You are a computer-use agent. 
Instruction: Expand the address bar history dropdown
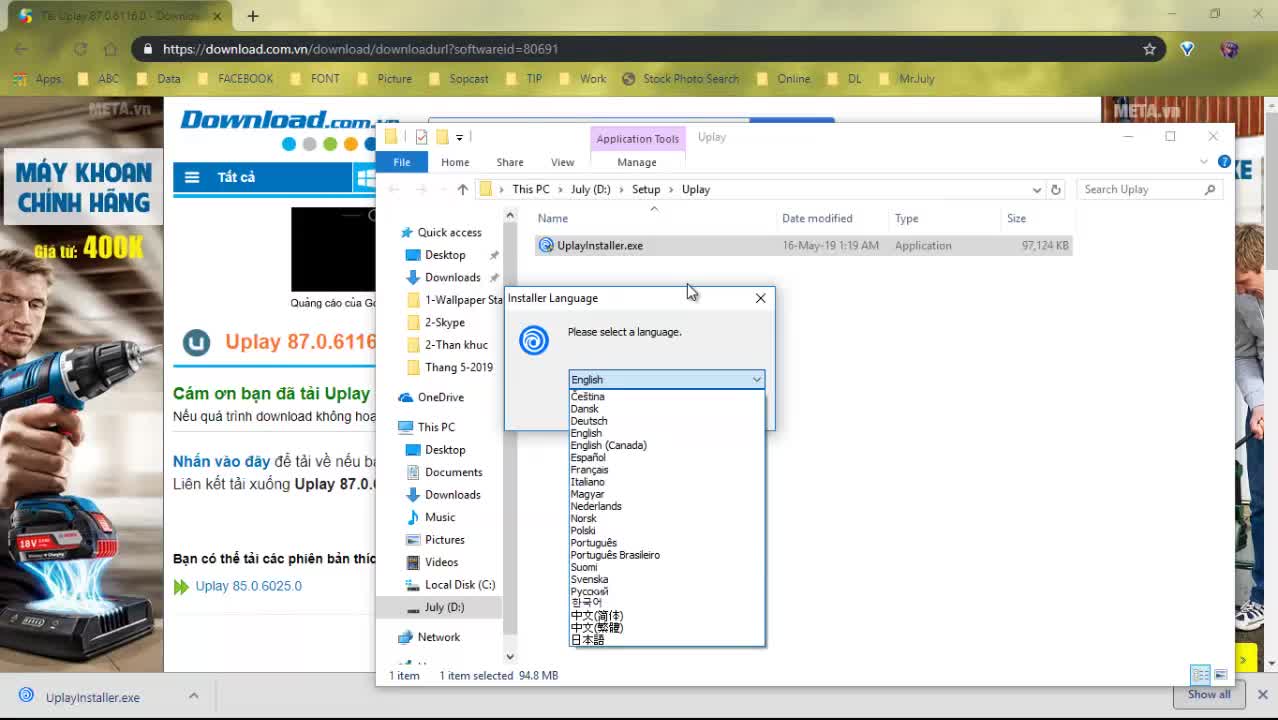[x=1036, y=189]
